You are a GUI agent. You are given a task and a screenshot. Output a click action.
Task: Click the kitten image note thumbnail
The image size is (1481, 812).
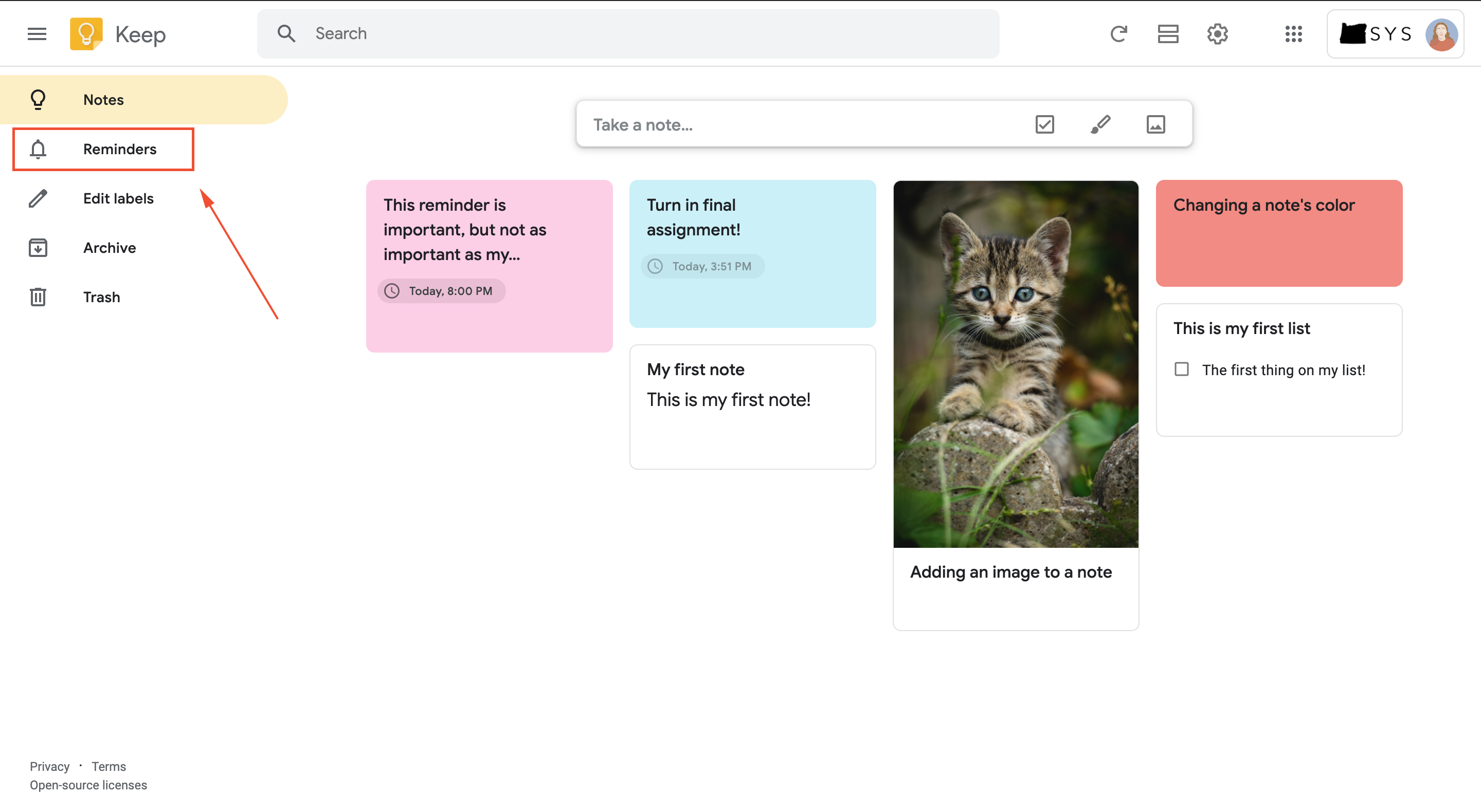point(1015,364)
